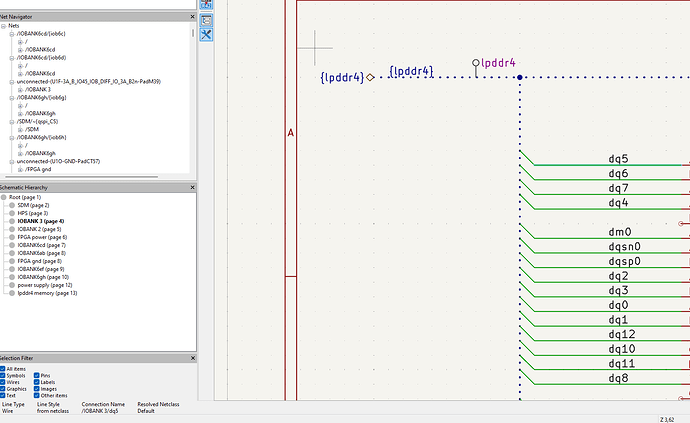Image resolution: width=690 pixels, height=423 pixels.
Task: Select the dq4 wire label
Action: coord(618,203)
